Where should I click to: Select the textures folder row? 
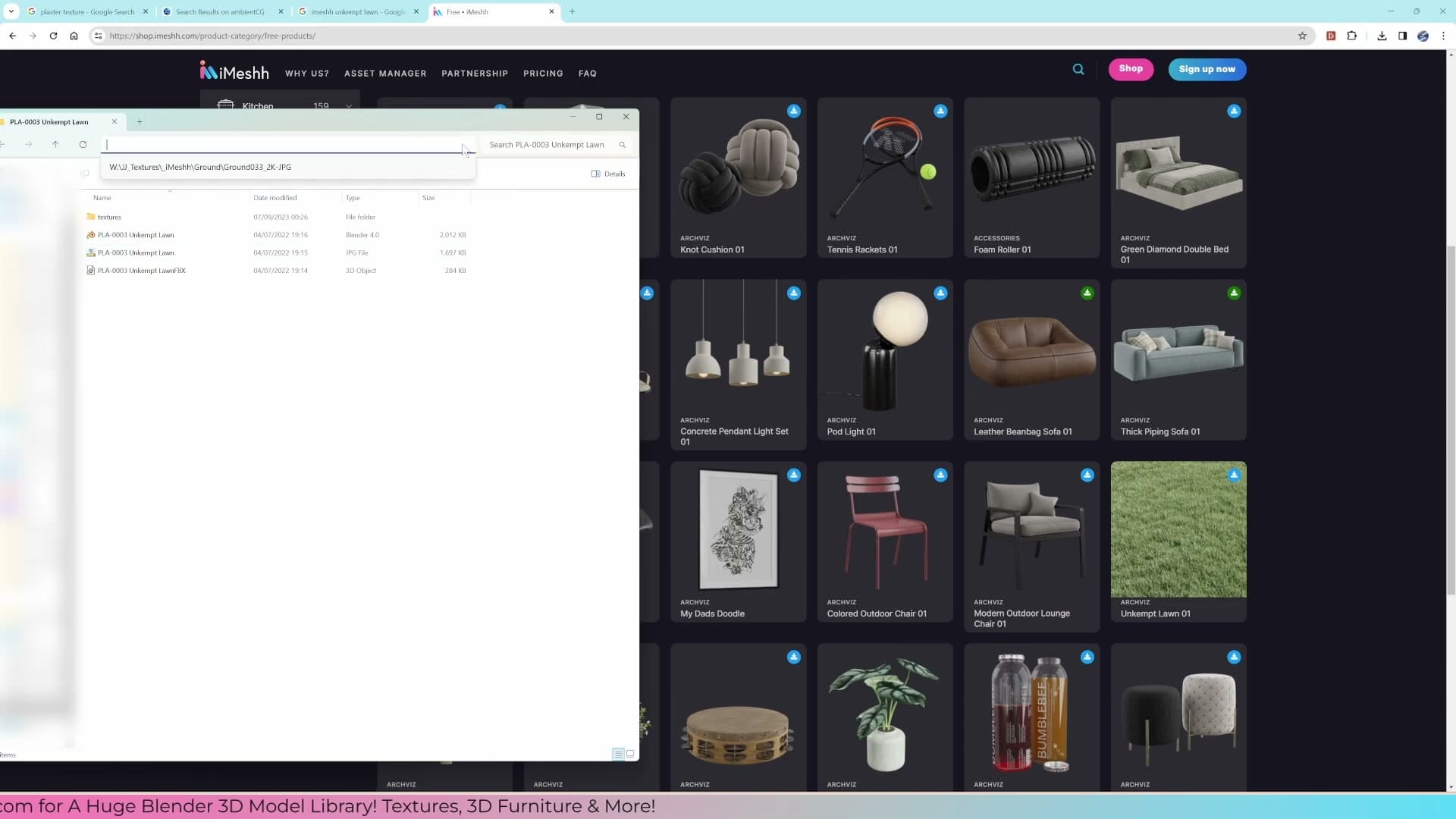point(277,217)
